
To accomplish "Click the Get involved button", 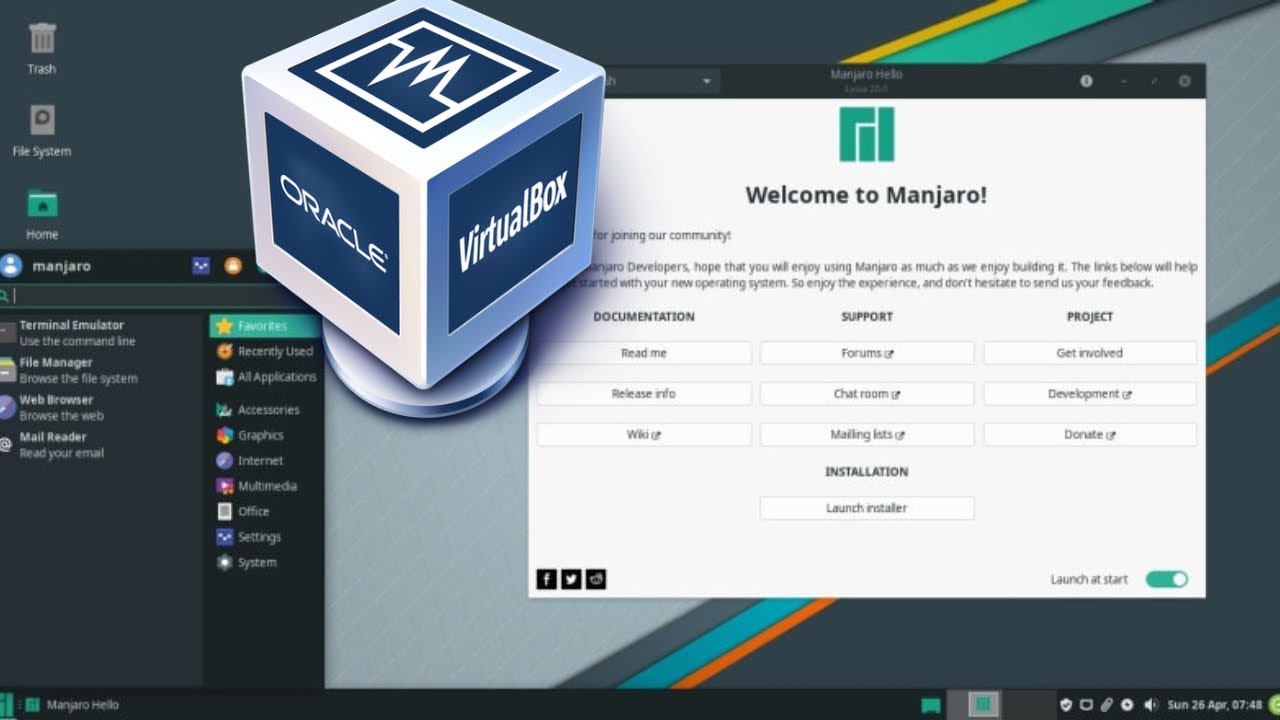I will pyautogui.click(x=1090, y=353).
